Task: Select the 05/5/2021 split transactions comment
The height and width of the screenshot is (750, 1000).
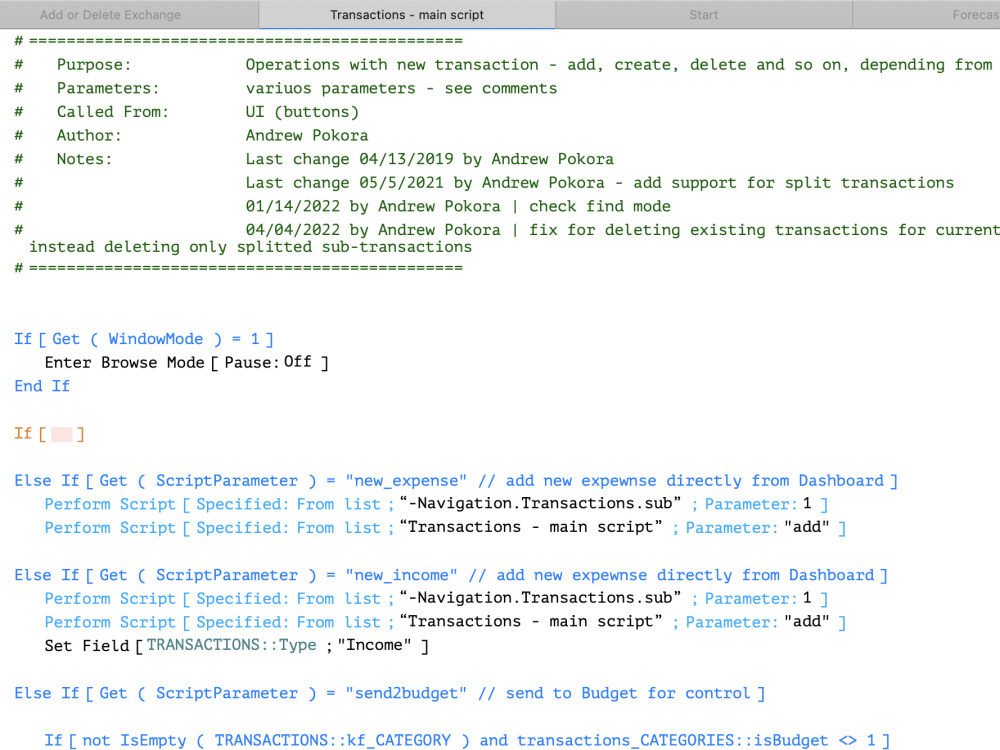Action: [484, 183]
